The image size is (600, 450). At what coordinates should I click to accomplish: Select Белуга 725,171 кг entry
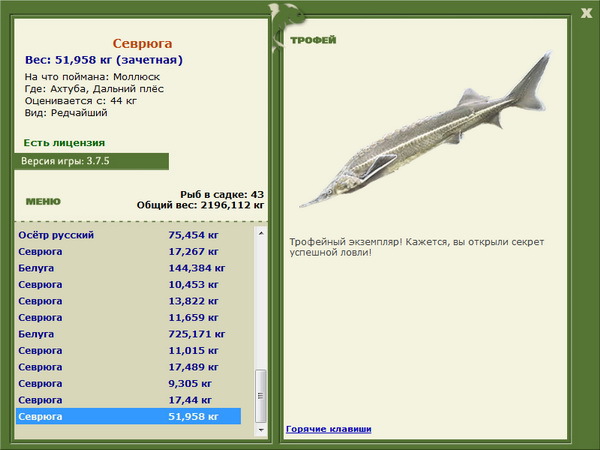129,334
